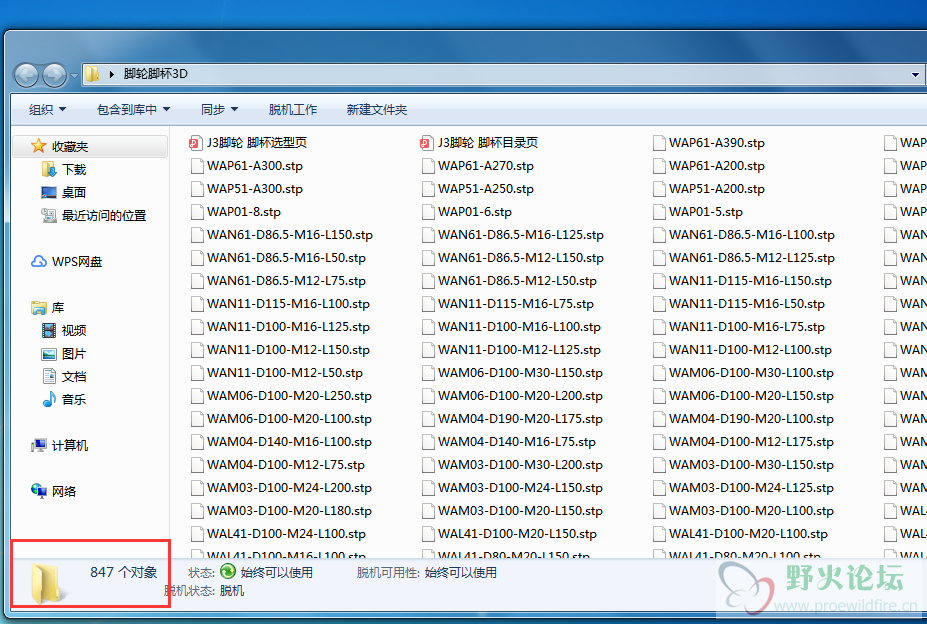Select file icon of WAP51-A200.stp
This screenshot has width=927, height=624.
[x=659, y=189]
